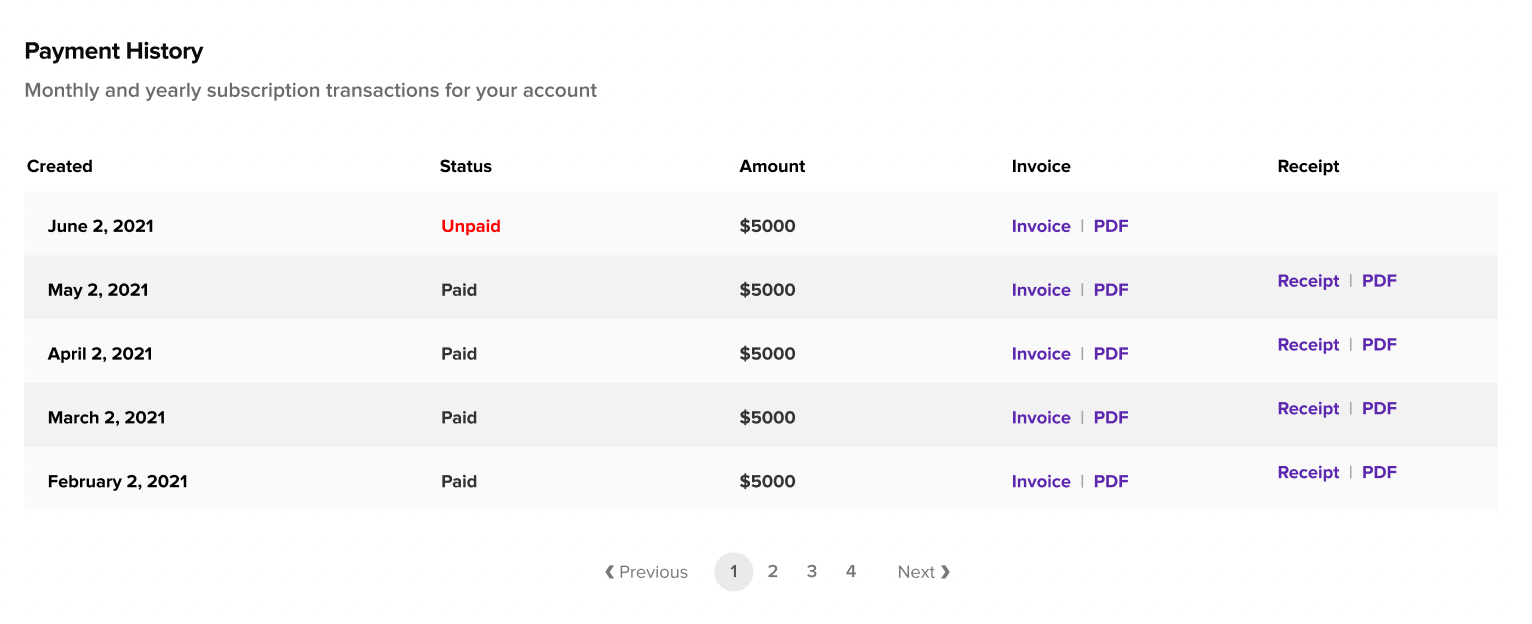Open the Invoice for April 2, 2021
Screen dimensions: 1532x624
(1041, 353)
